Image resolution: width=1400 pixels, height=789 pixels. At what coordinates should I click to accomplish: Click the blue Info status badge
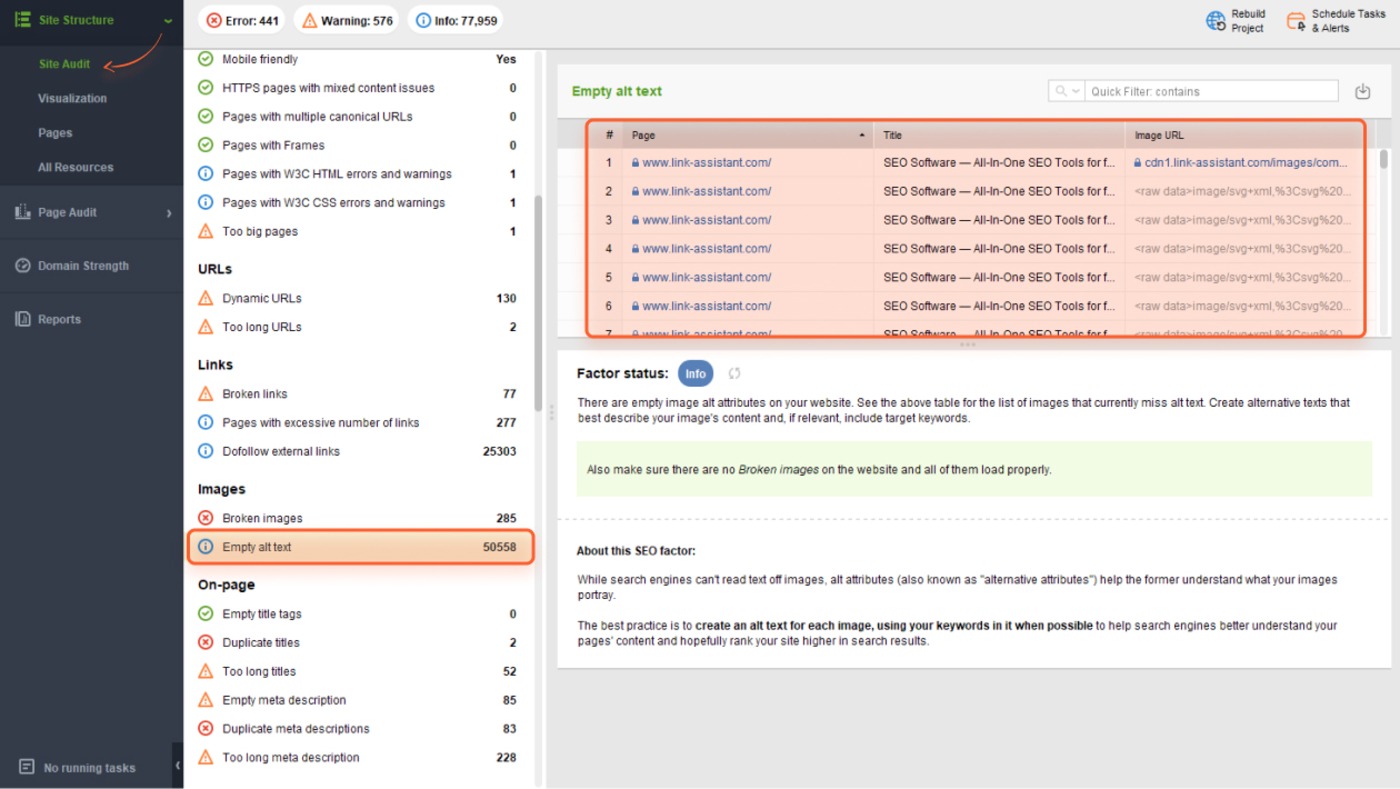[x=695, y=372]
